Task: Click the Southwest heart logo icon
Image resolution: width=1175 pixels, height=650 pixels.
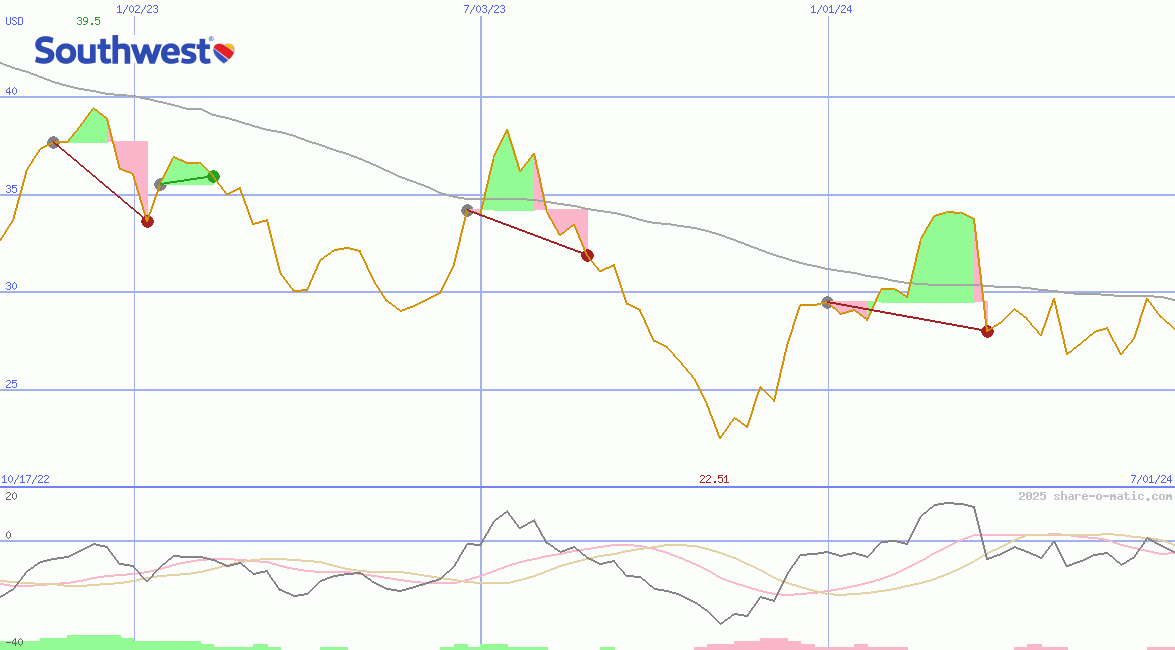Action: click(x=224, y=51)
